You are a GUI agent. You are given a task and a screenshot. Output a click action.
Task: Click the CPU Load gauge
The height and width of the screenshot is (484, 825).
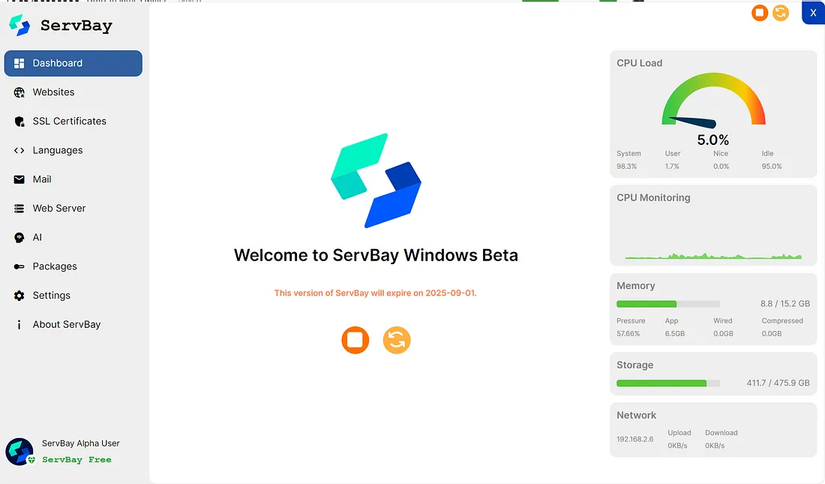coord(713,101)
